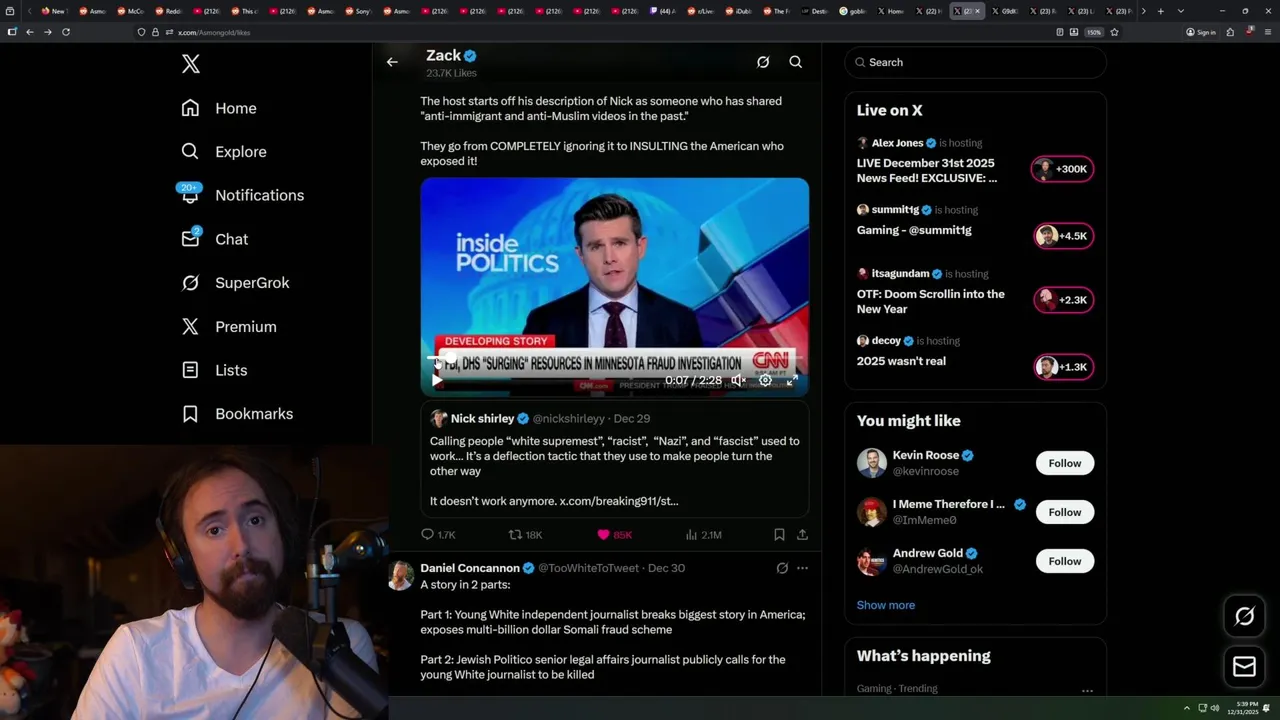The width and height of the screenshot is (1280, 720).
Task: Open the Home page from sidebar
Action: [219, 108]
